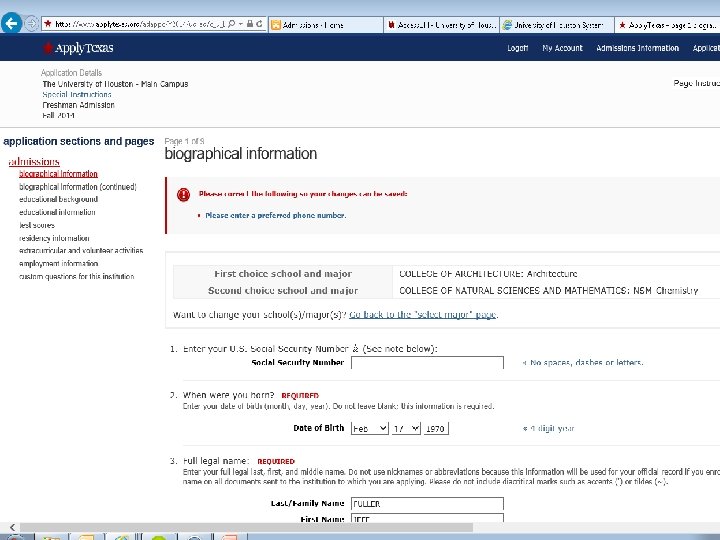Go to test scores page
The width and height of the screenshot is (720, 540).
[x=37, y=225]
